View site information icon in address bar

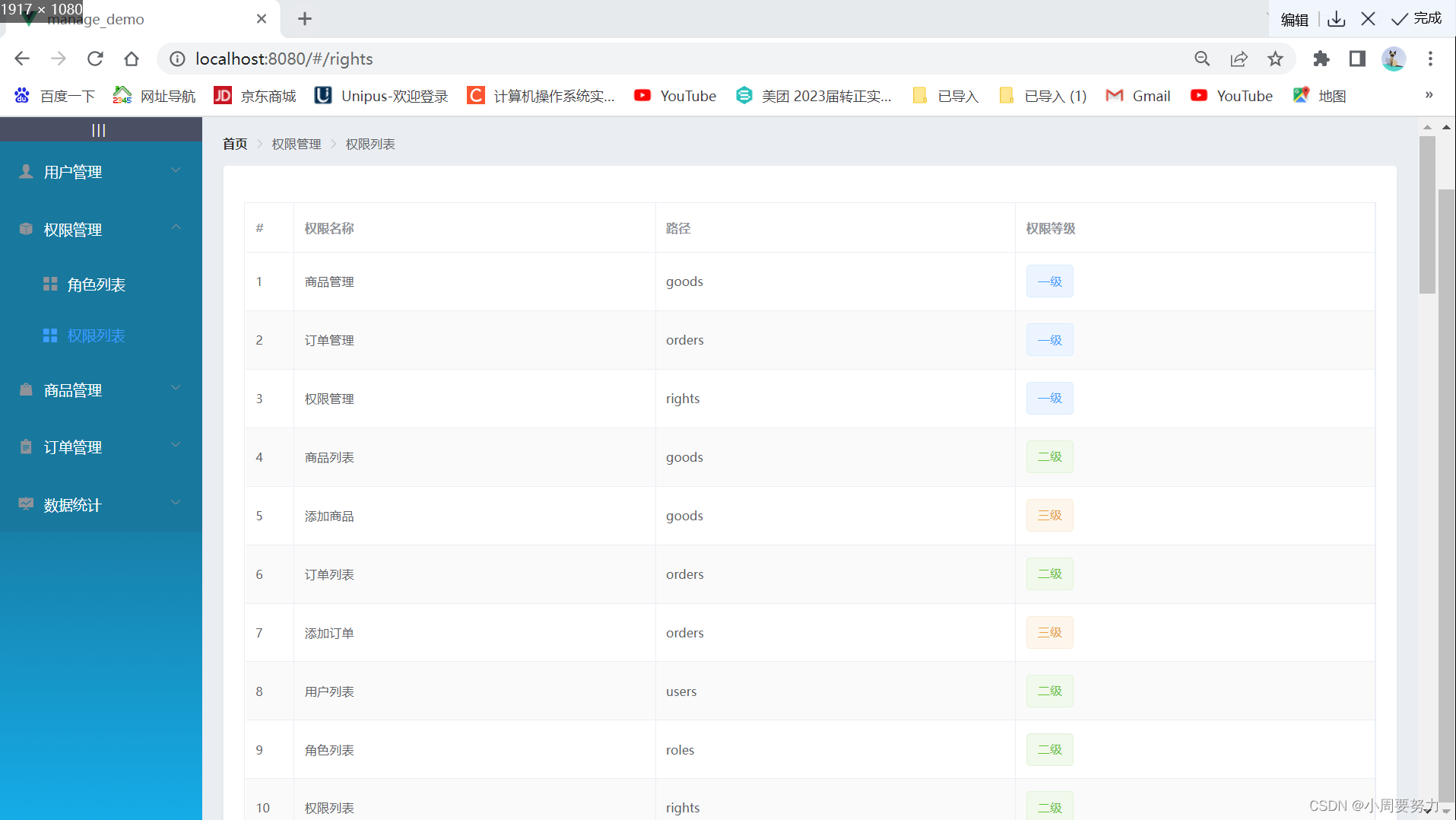(177, 59)
